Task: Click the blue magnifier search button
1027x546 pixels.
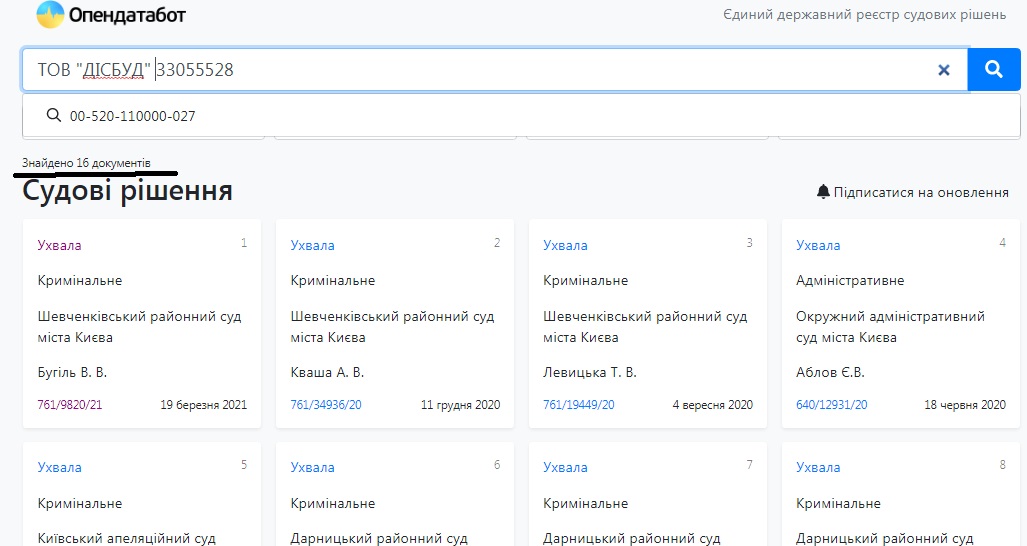Action: click(994, 69)
